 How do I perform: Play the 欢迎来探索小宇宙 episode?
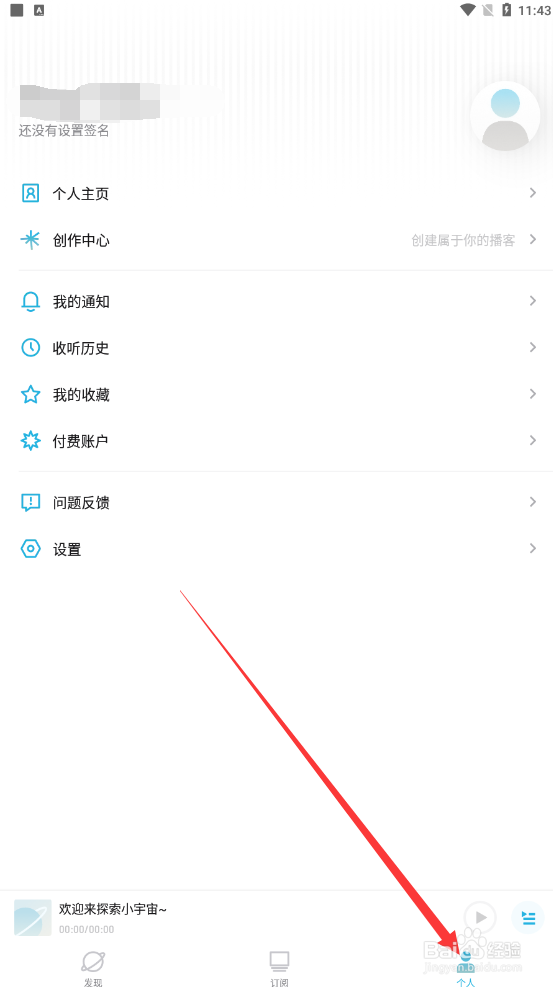click(480, 918)
